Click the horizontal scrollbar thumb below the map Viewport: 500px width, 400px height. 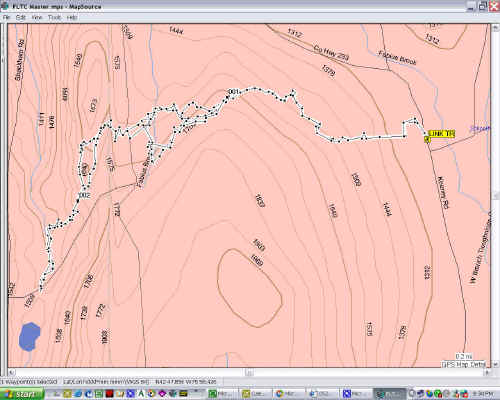[249, 372]
